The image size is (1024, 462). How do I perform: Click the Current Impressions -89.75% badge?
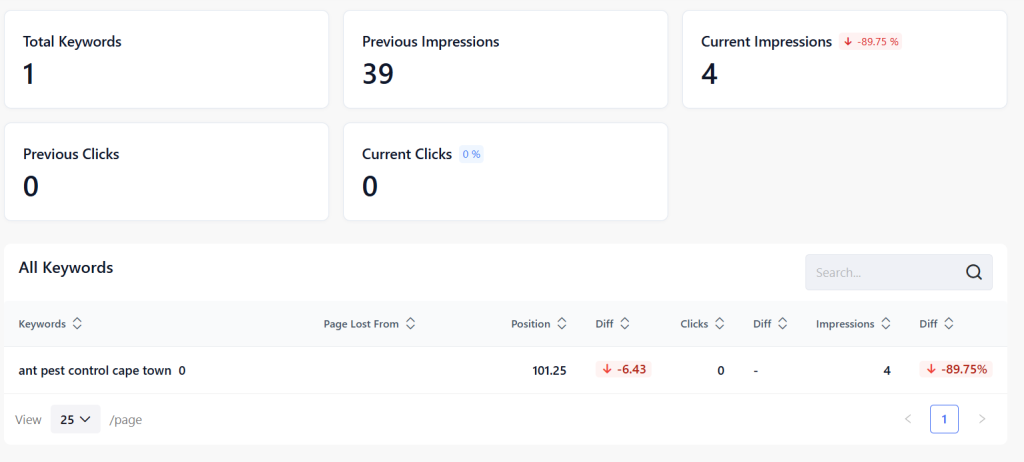coord(871,42)
